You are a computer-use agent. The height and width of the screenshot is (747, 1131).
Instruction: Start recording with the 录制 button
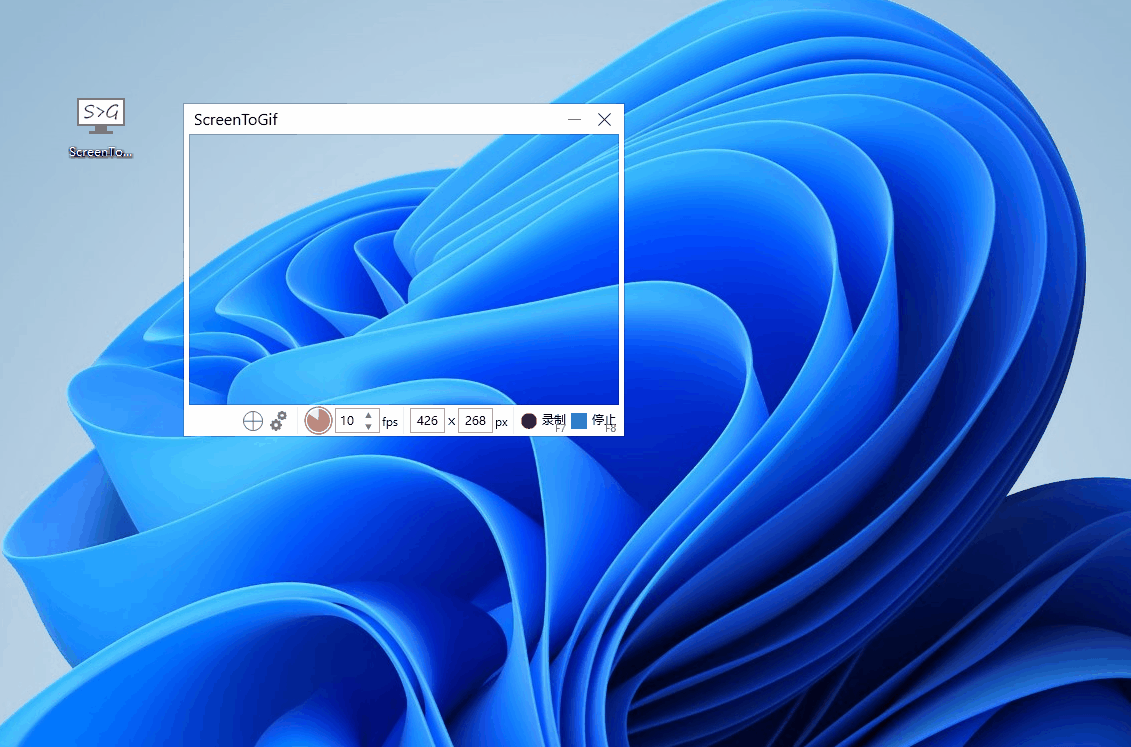pyautogui.click(x=544, y=421)
